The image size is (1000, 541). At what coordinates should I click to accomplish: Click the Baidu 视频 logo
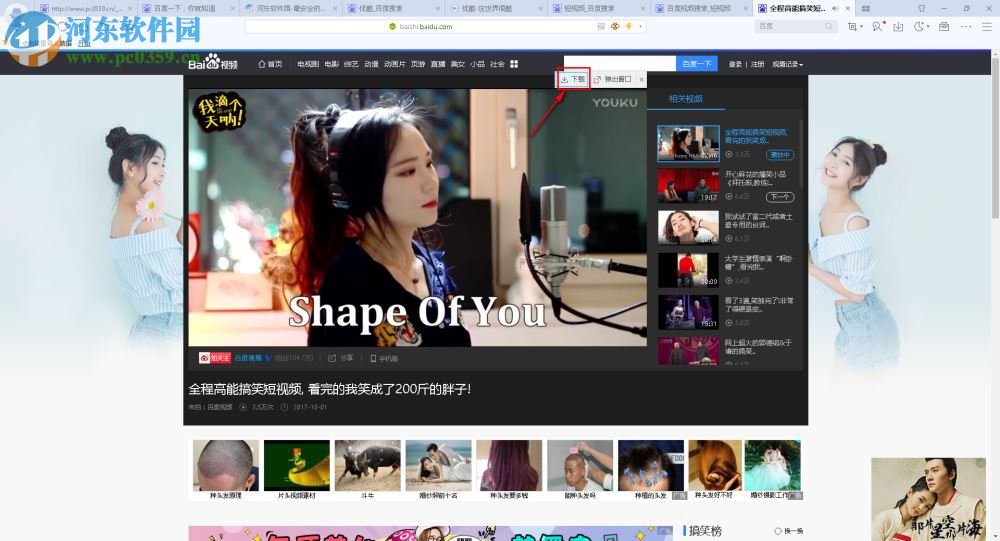pyautogui.click(x=213, y=63)
